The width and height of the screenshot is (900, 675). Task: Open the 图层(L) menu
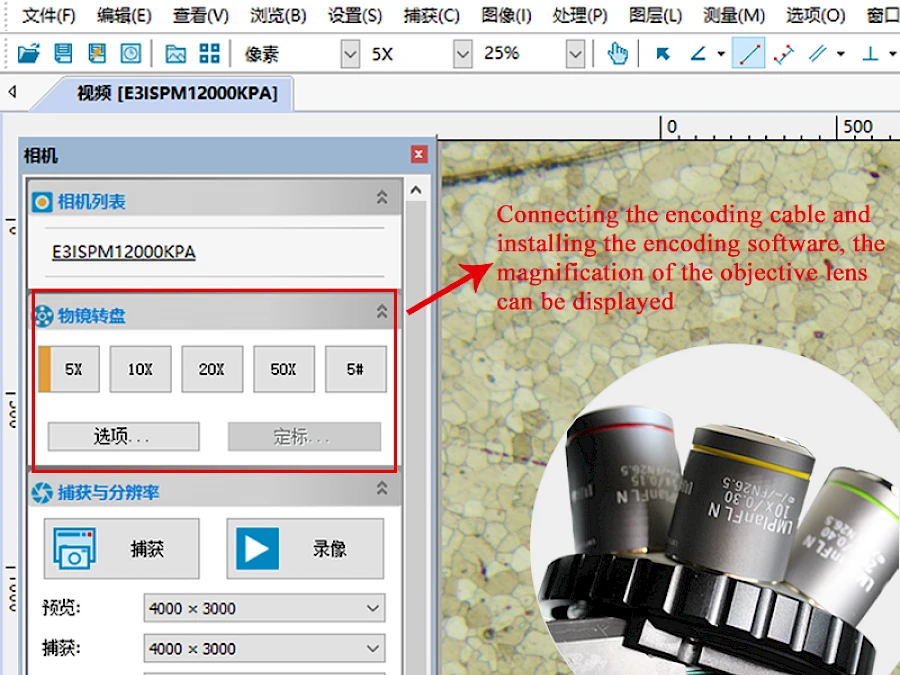pos(655,15)
